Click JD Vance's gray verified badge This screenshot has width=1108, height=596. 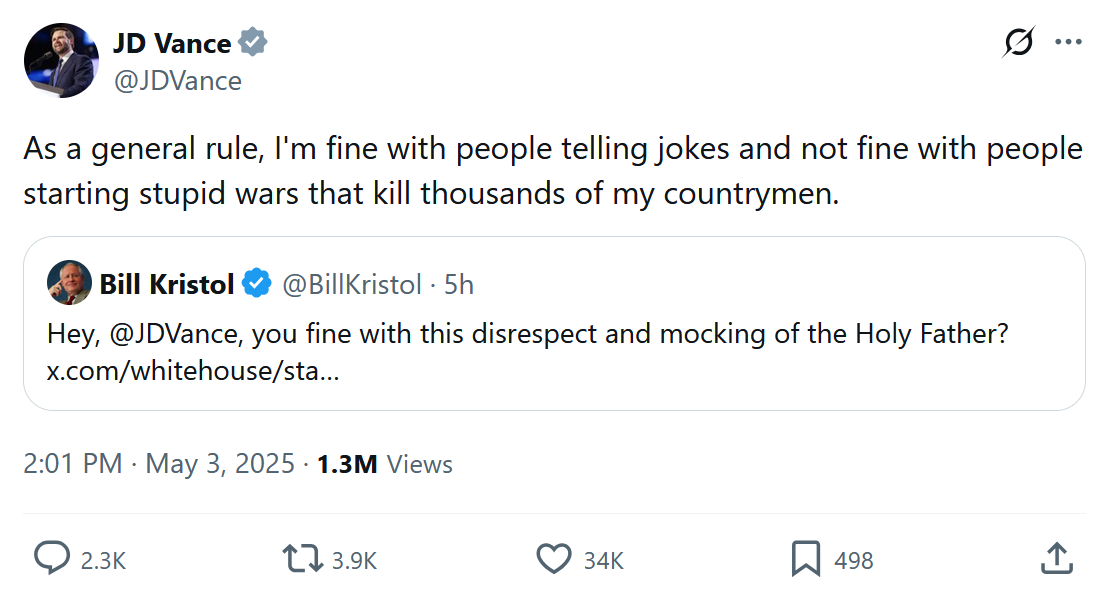pos(252,43)
